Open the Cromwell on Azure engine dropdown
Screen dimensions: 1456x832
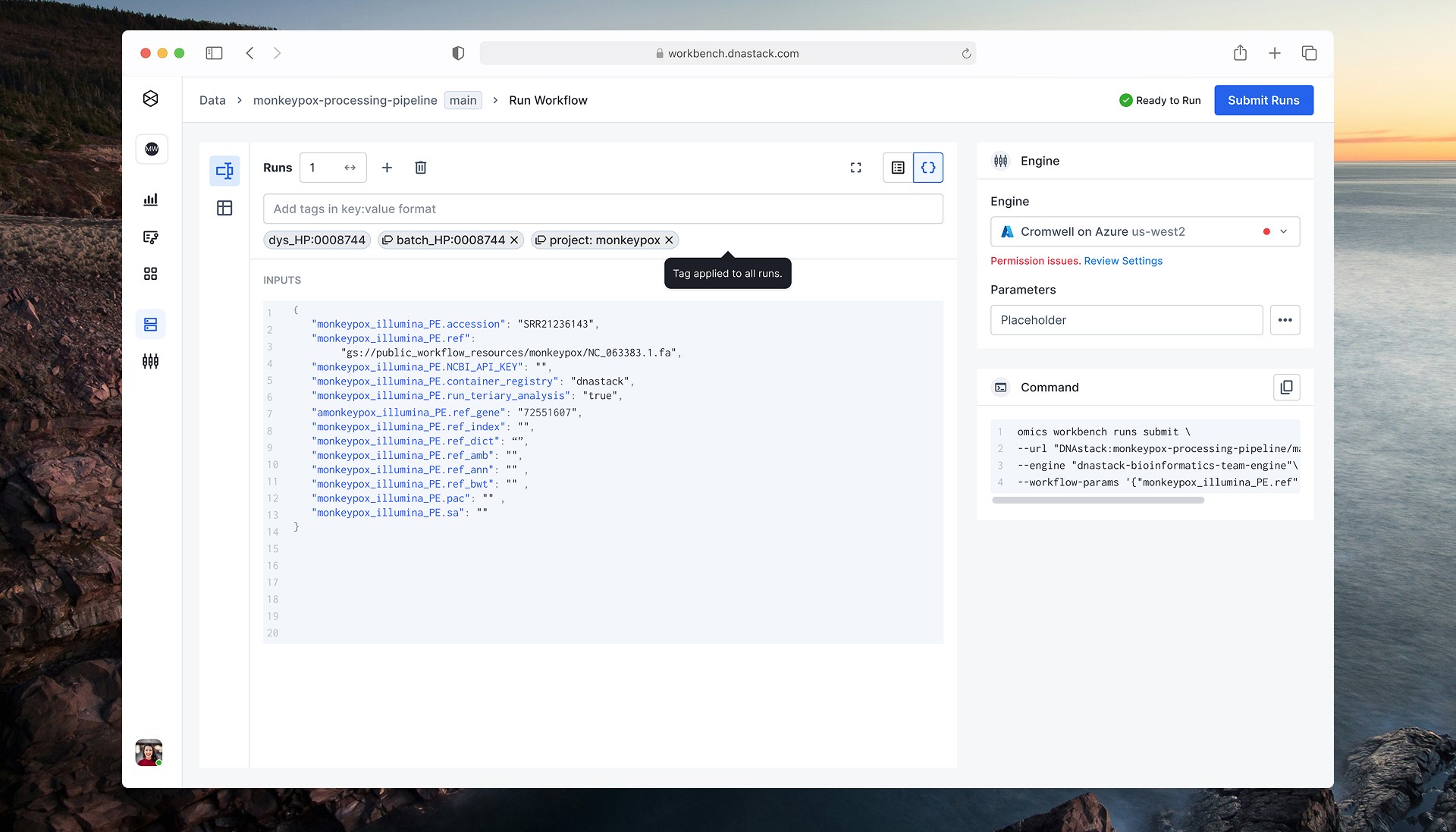click(x=1145, y=231)
